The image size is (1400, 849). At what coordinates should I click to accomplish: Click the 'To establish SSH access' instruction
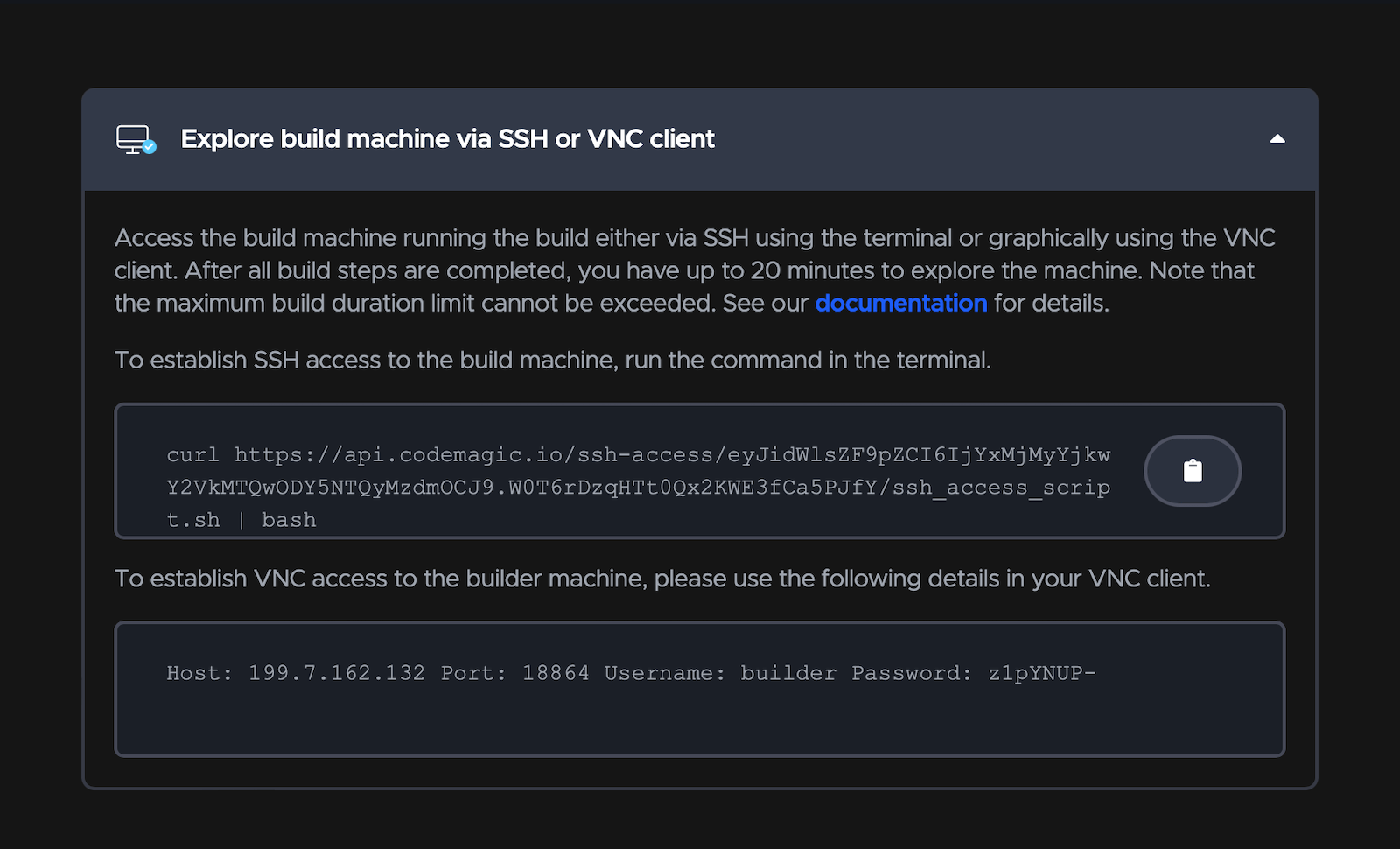coord(552,361)
